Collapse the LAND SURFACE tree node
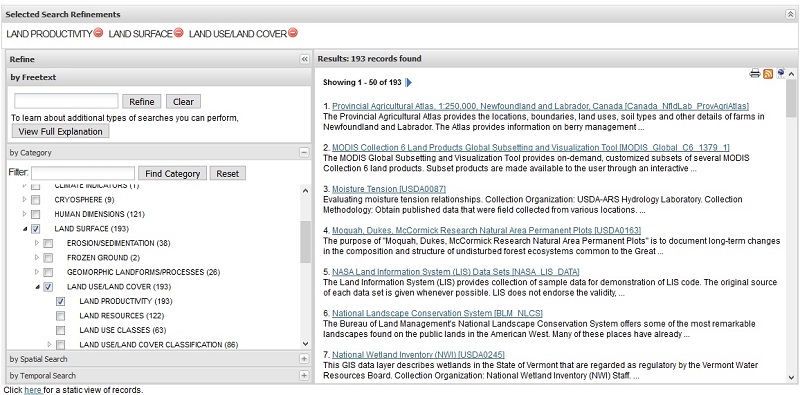 click(24, 229)
